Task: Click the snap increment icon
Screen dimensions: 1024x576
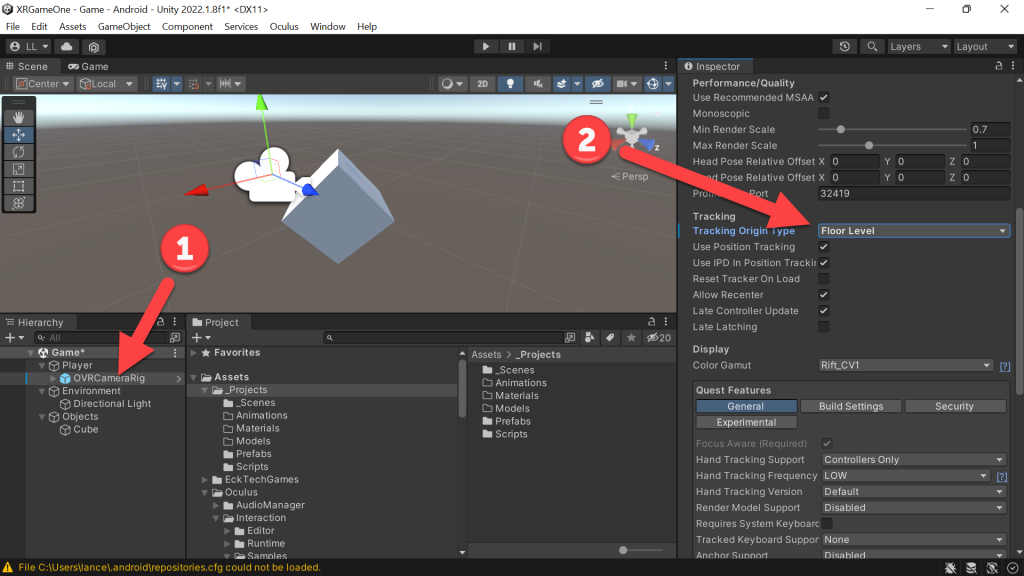Action: [x=225, y=84]
